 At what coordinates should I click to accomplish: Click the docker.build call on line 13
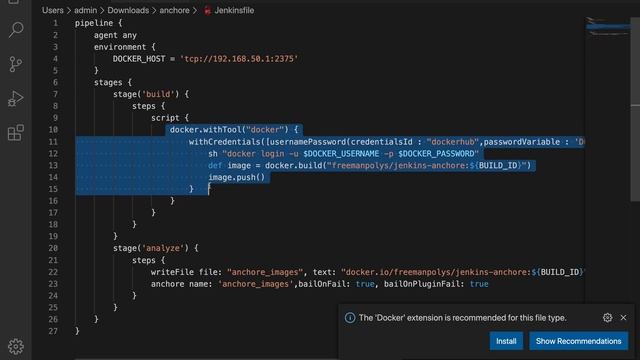click(398, 166)
